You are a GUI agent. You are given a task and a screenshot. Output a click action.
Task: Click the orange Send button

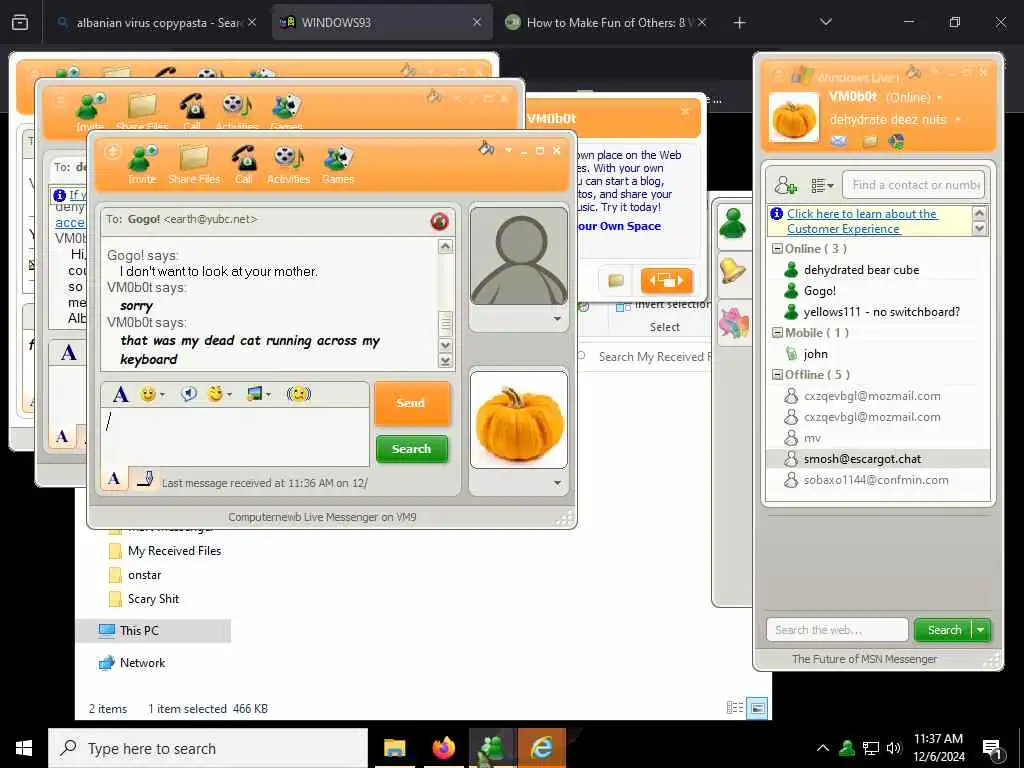pos(411,403)
